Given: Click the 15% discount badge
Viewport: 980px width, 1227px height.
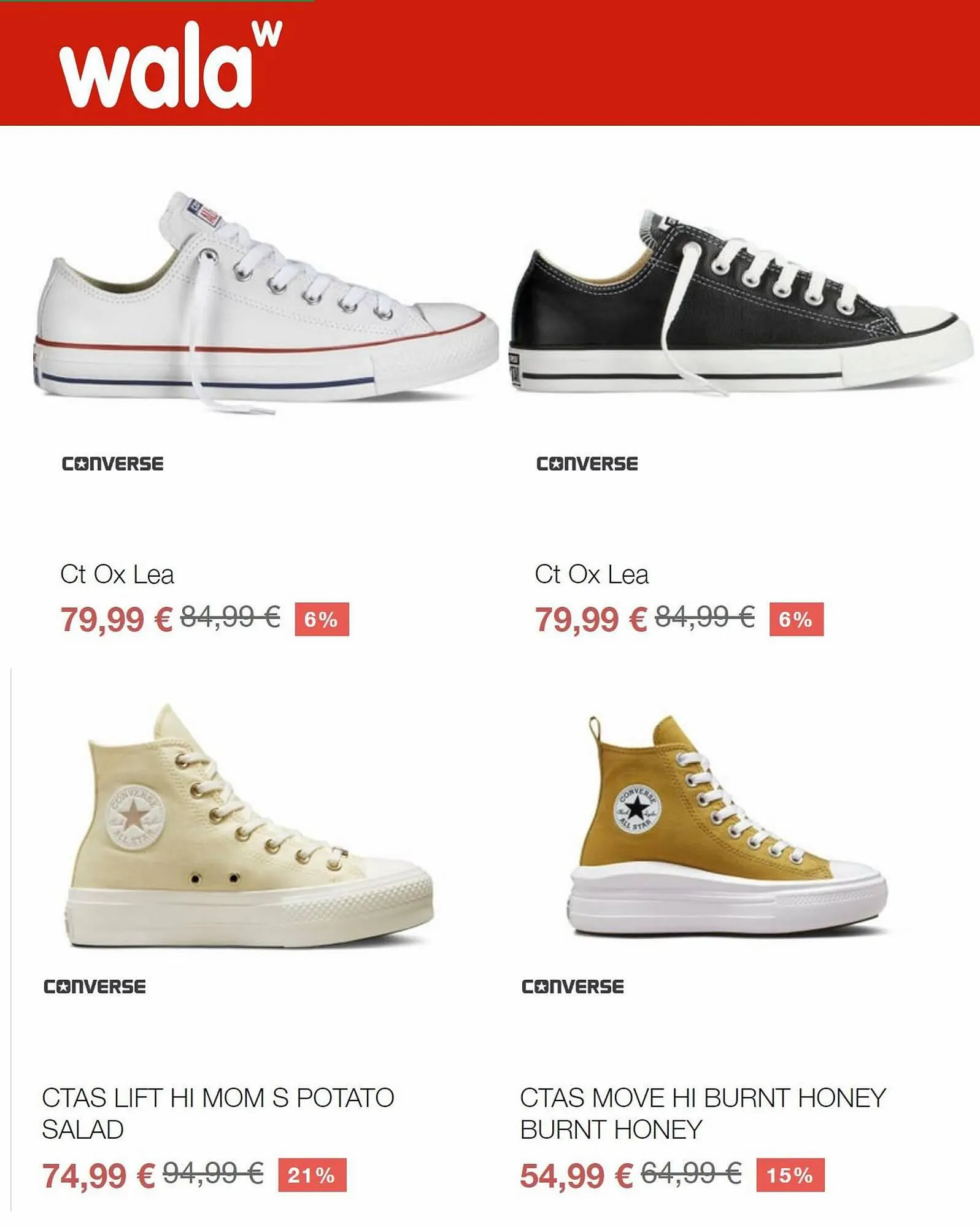Looking at the screenshot, I should coord(790,1175).
